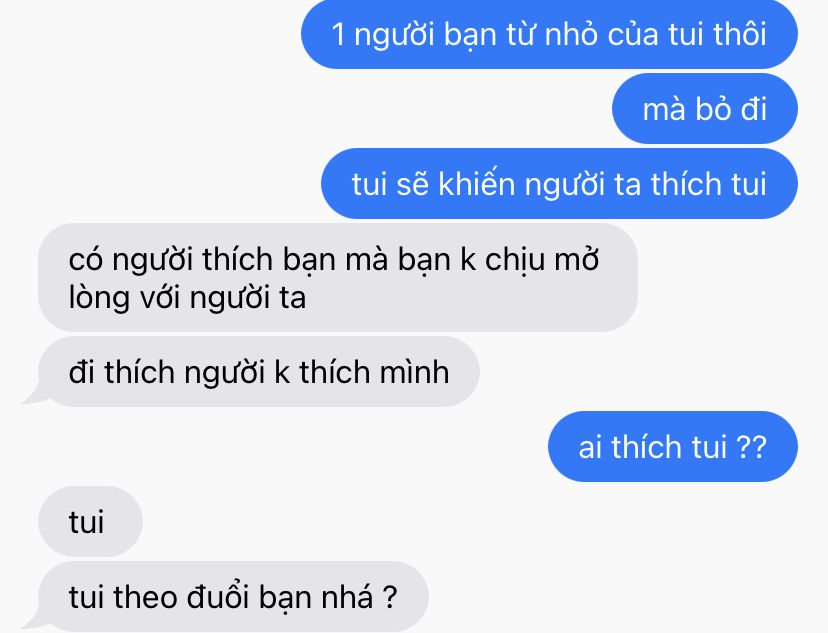
Task: Click the number "1" starting the first blue message
Action: tap(338, 34)
